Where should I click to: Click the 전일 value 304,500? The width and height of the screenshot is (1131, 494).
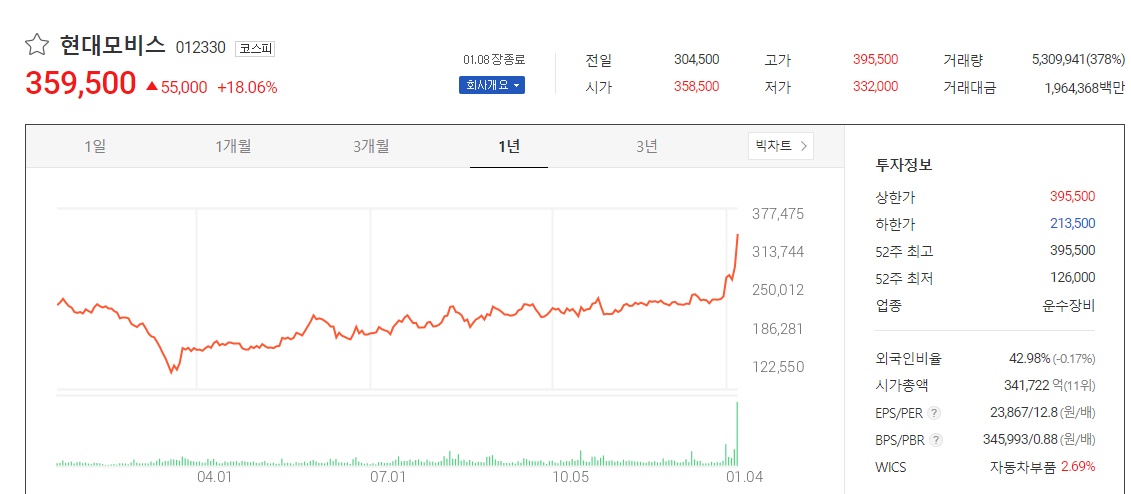click(696, 59)
